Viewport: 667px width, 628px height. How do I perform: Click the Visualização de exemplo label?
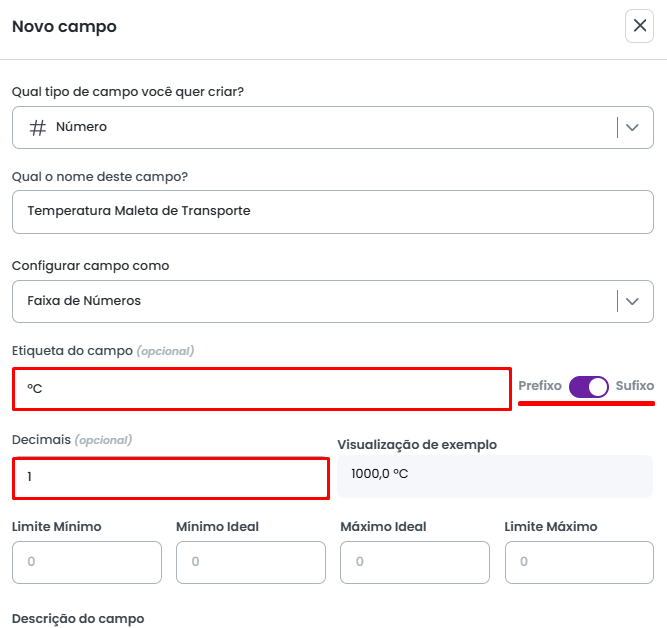[417, 445]
